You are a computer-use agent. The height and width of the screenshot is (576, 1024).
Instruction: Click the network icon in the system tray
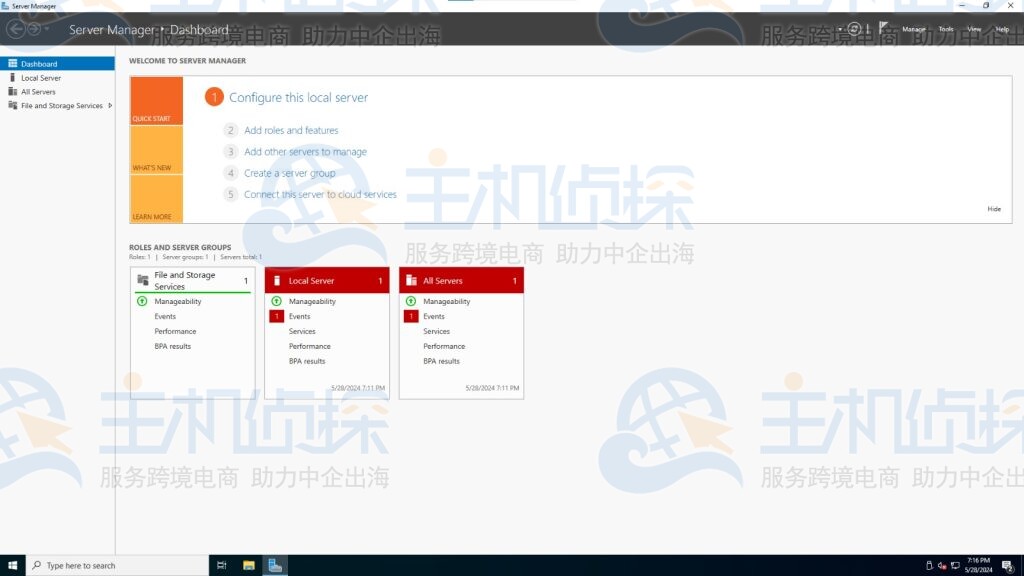955,566
